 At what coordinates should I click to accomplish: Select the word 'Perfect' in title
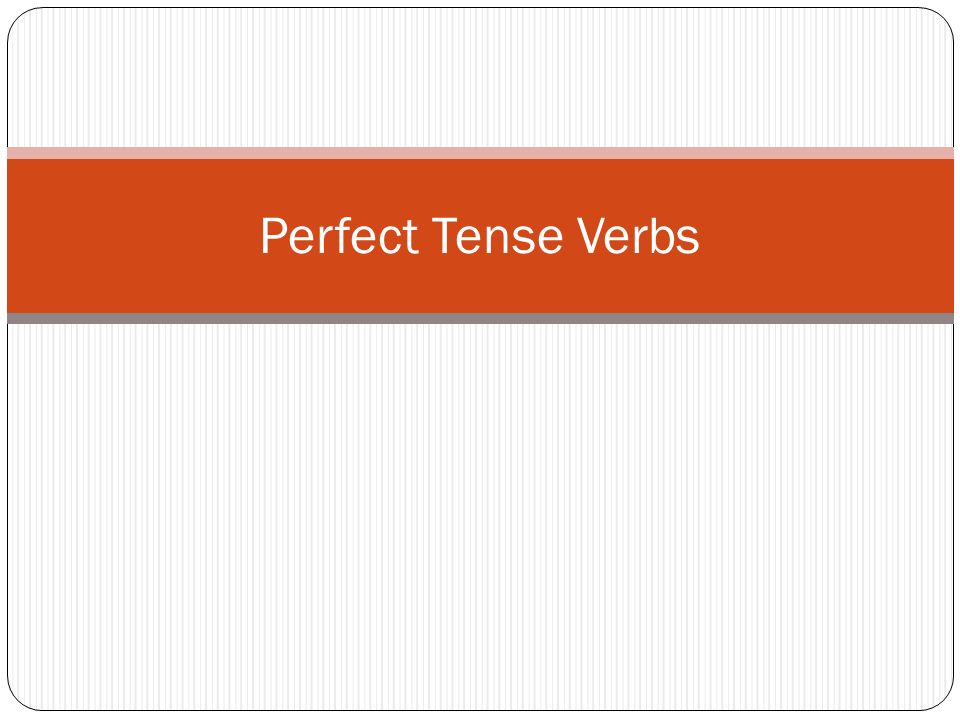[x=340, y=236]
